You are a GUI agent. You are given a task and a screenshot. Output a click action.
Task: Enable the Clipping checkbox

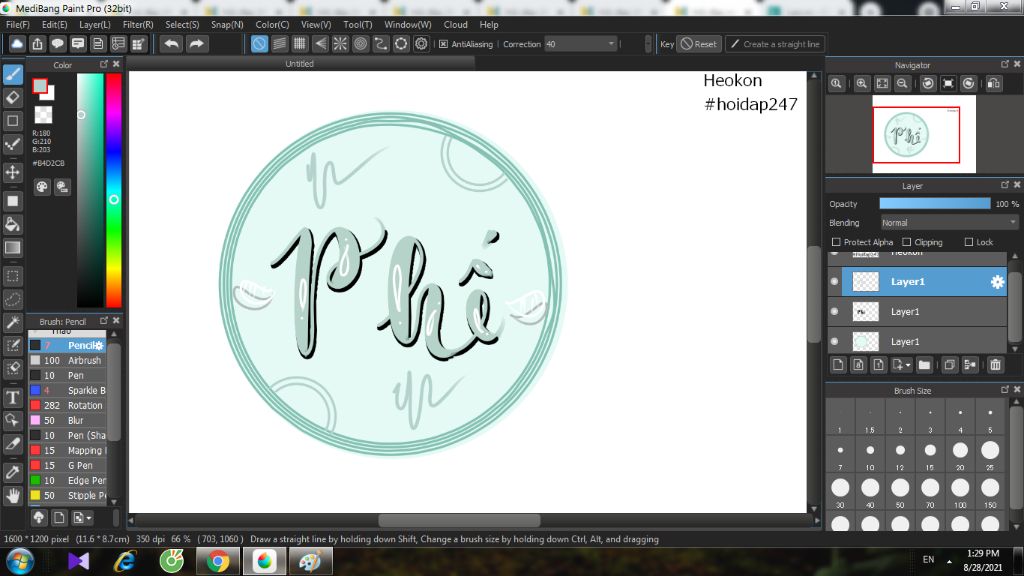tap(906, 242)
